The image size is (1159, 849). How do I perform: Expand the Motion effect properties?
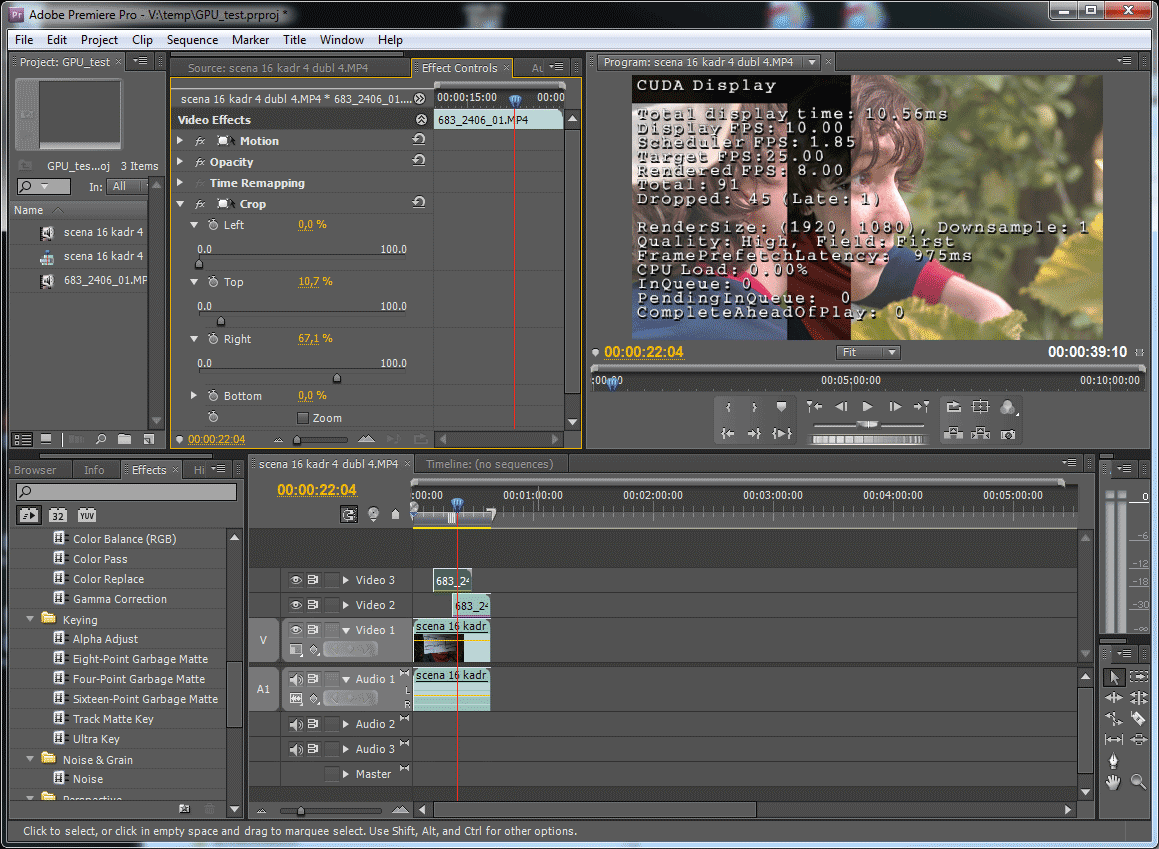point(180,140)
